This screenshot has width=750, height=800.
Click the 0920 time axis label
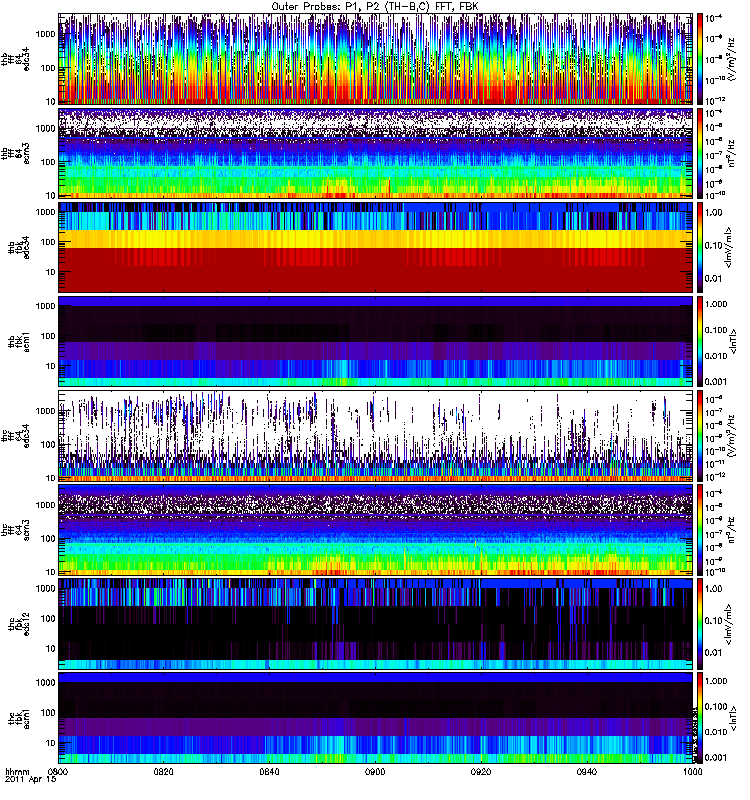[481, 771]
